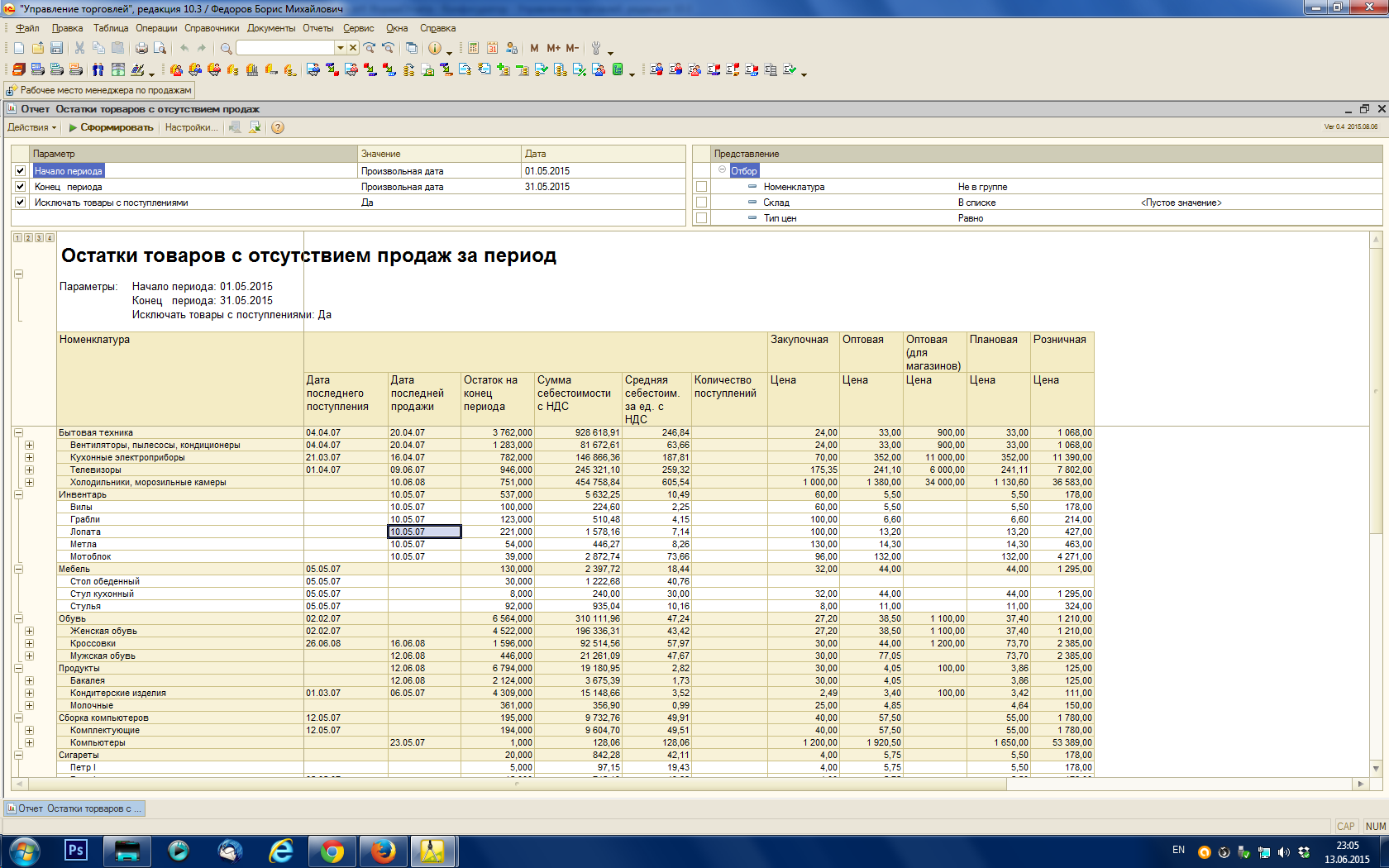
Task: Click the Windows Start button
Action: coord(23,850)
